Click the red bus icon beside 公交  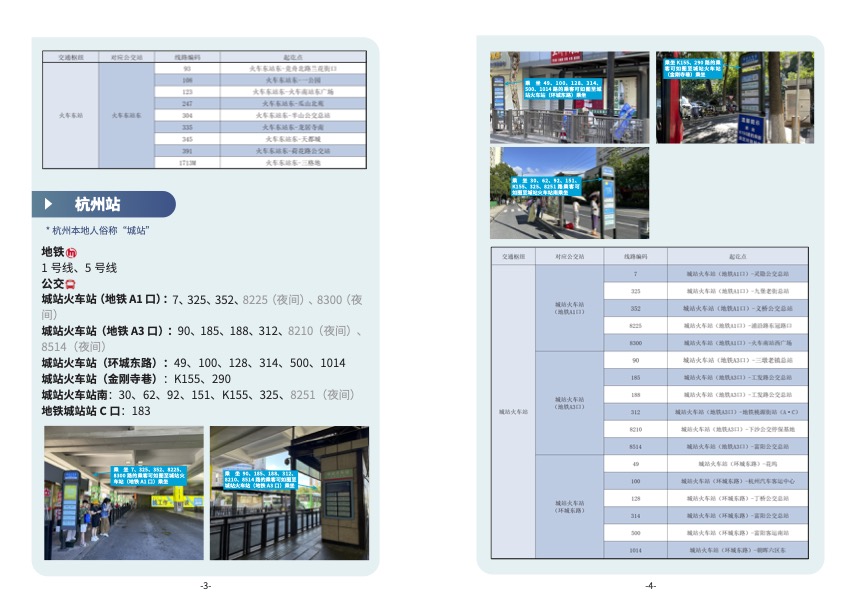coord(71,284)
